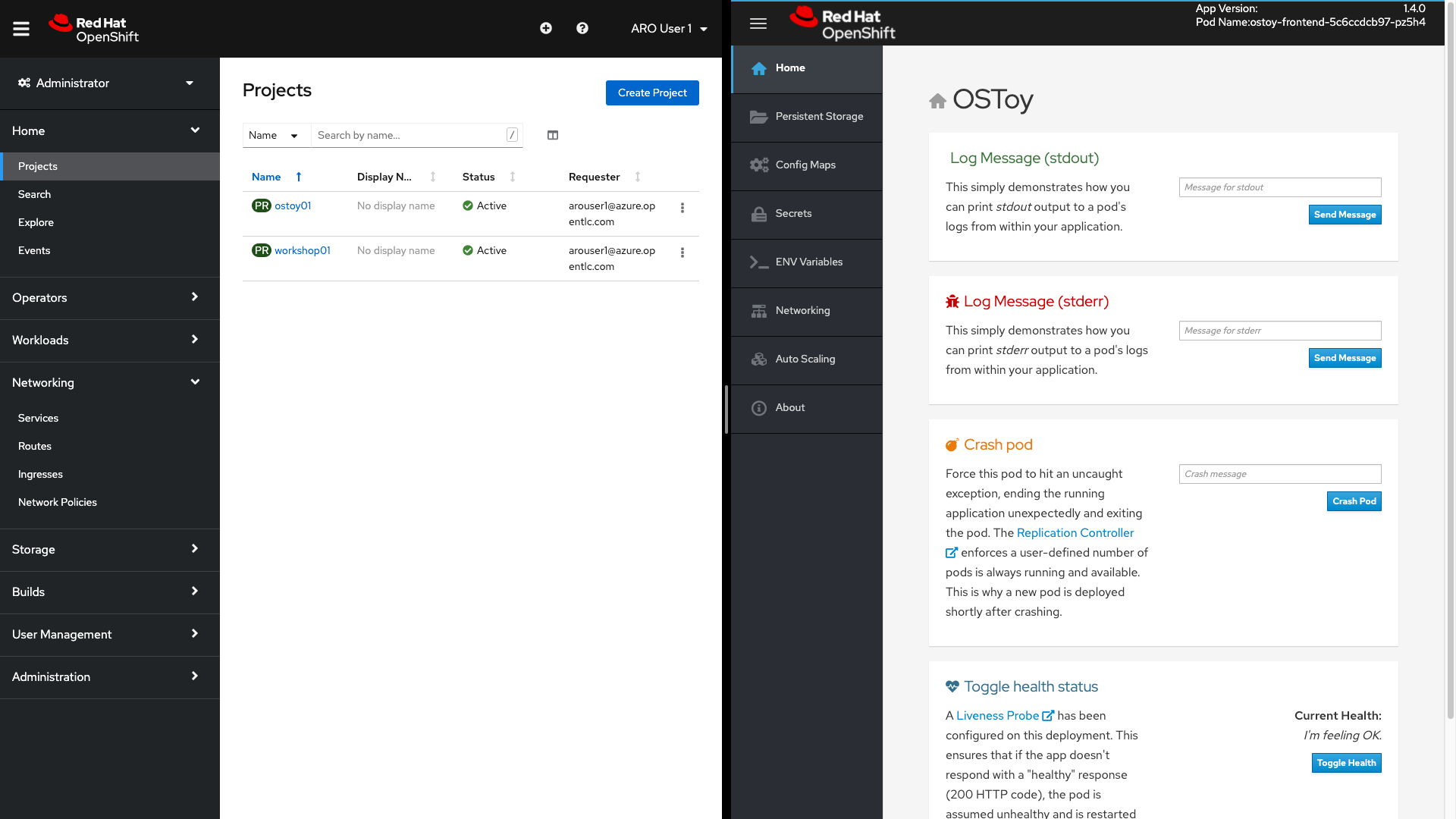Open the Replication Controller link

pyautogui.click(x=1075, y=532)
